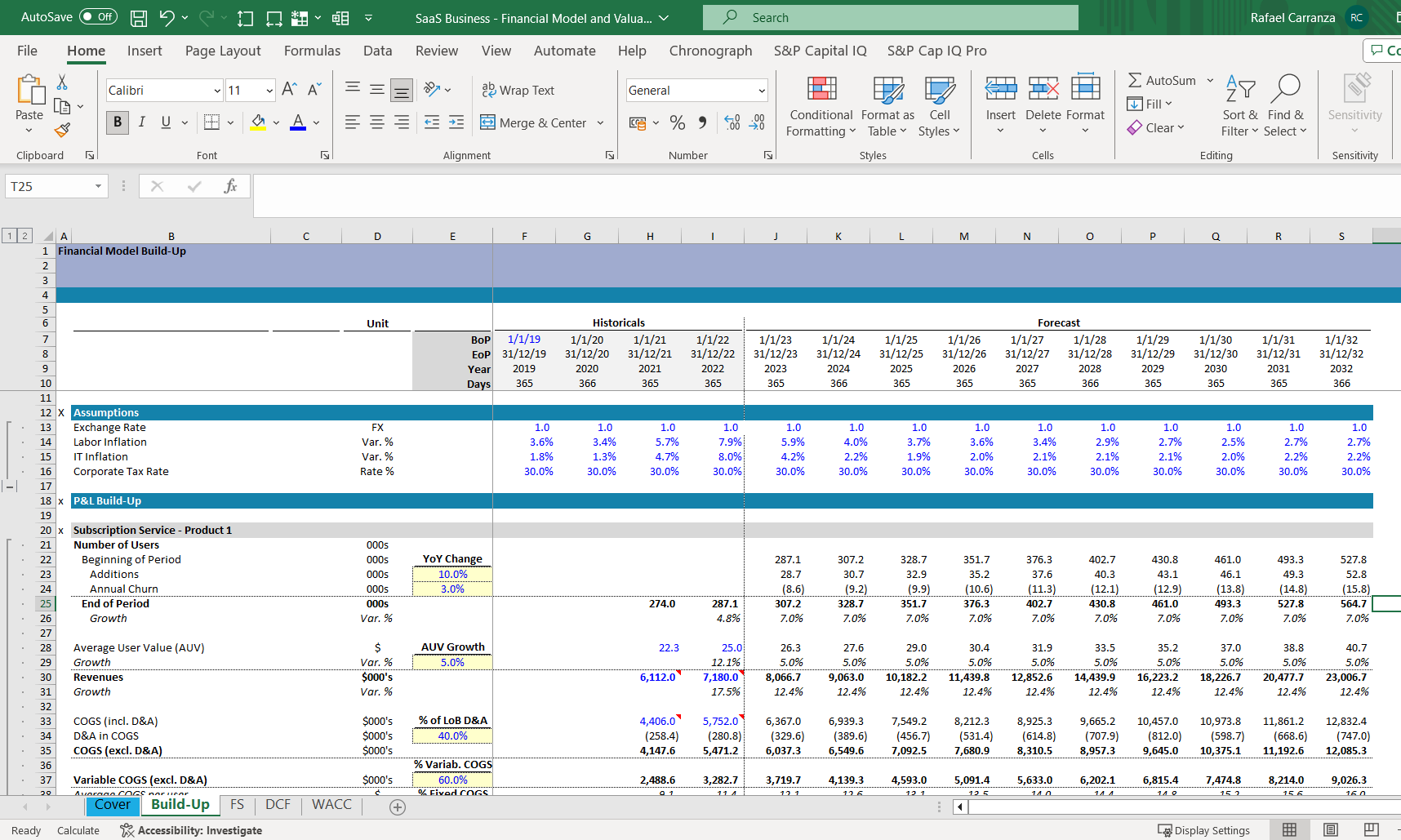
Task: Expand the General number format dropdown
Action: pyautogui.click(x=761, y=91)
